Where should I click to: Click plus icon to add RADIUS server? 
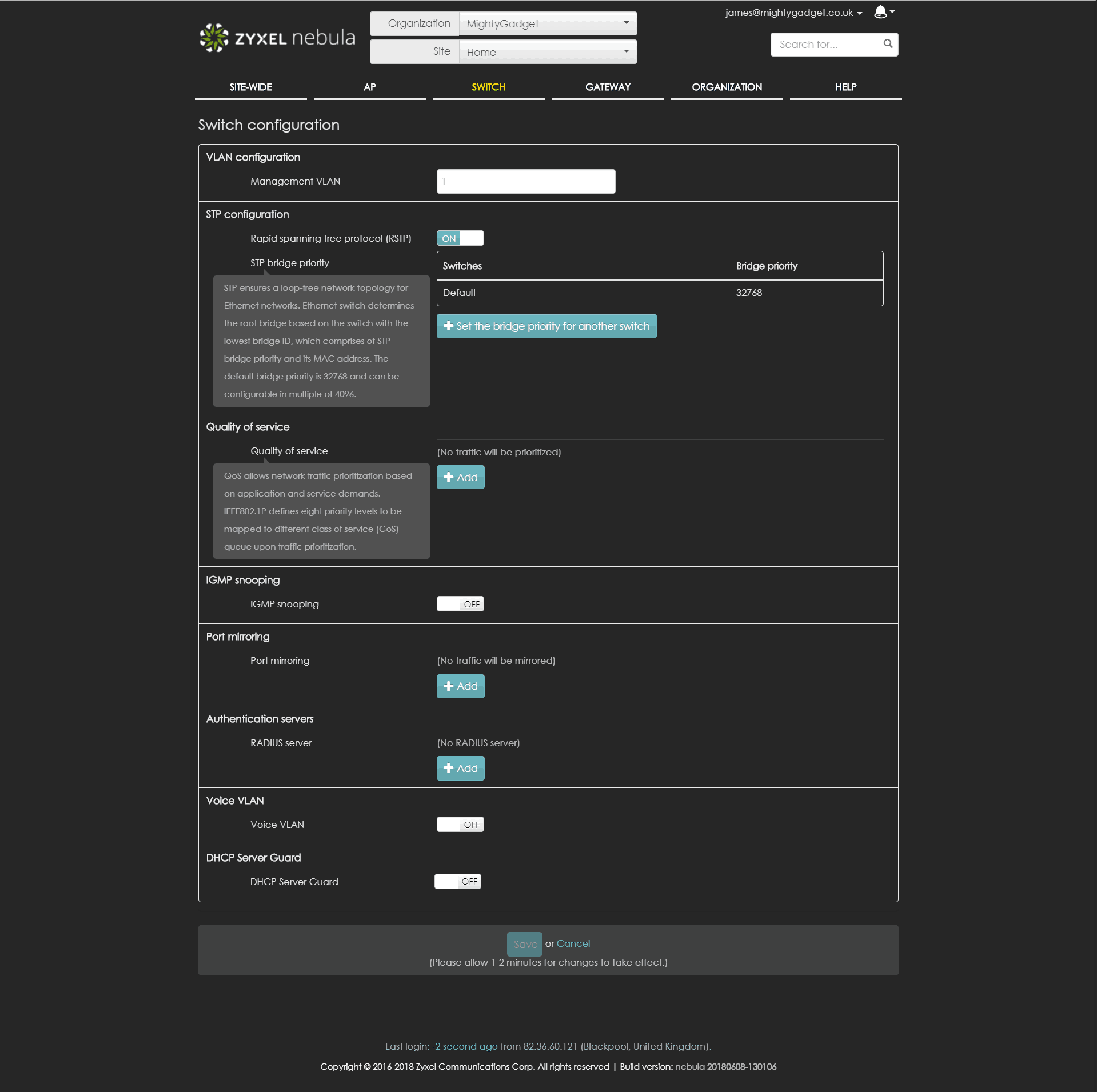coord(449,768)
